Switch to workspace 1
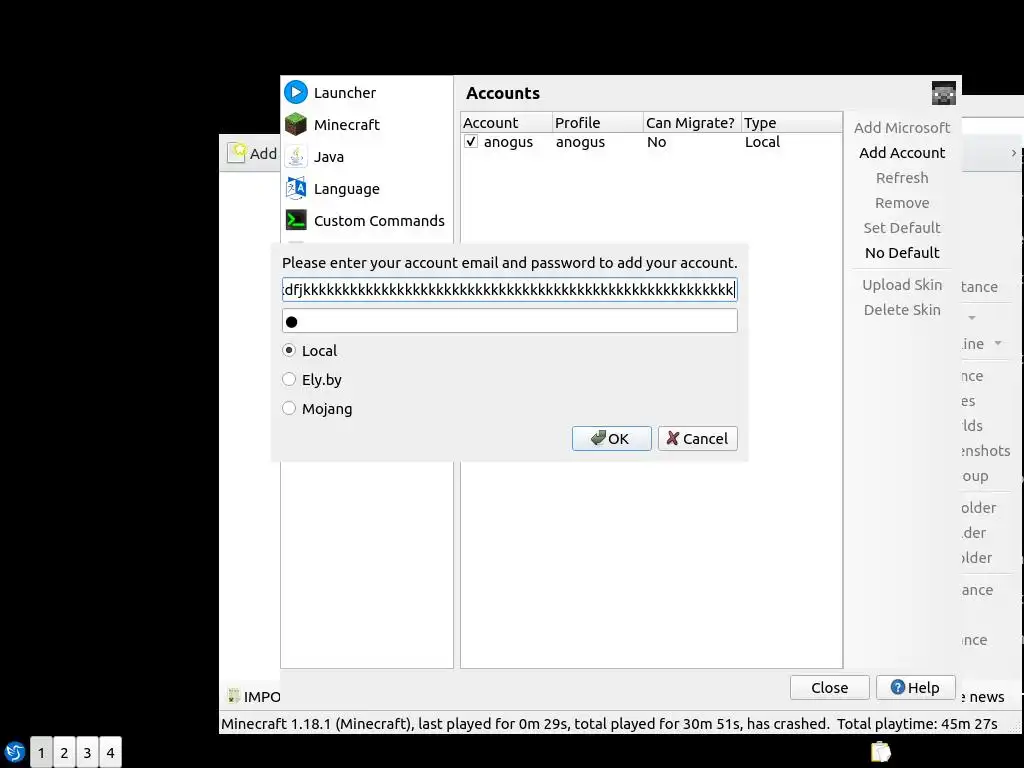The height and width of the screenshot is (768, 1024). (41, 752)
